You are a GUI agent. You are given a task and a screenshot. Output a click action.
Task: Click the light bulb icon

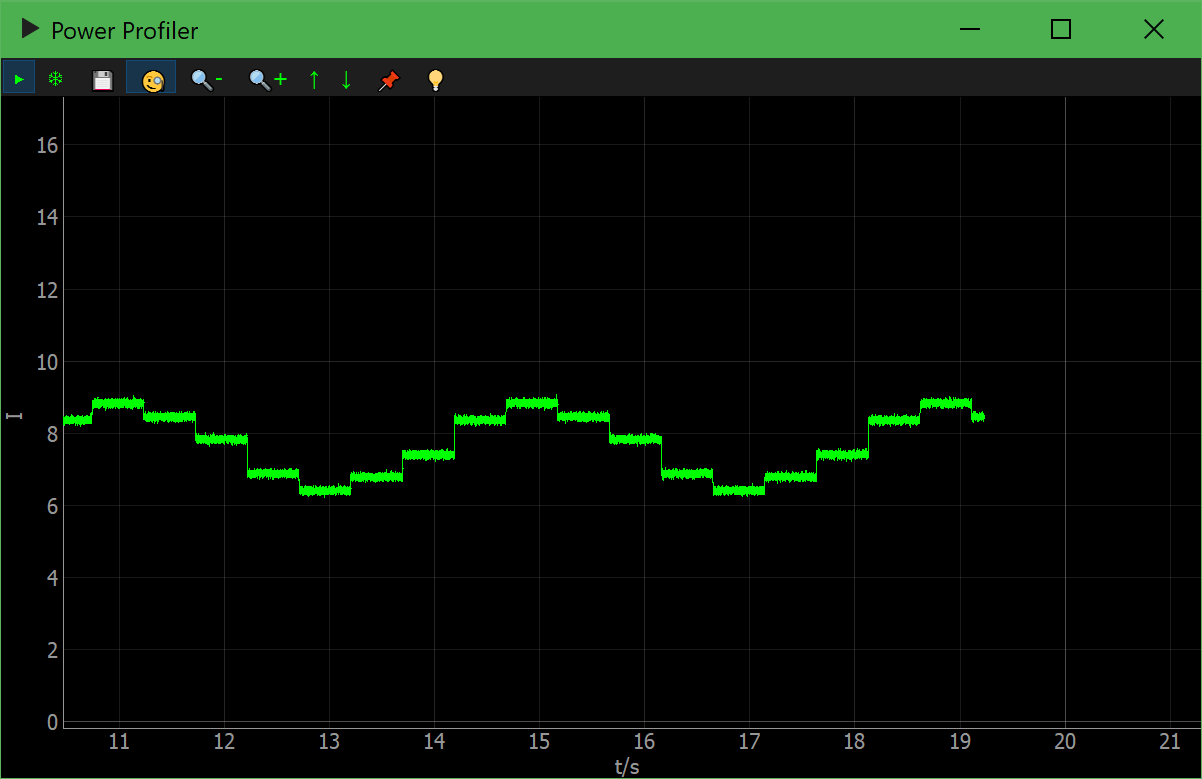point(435,80)
